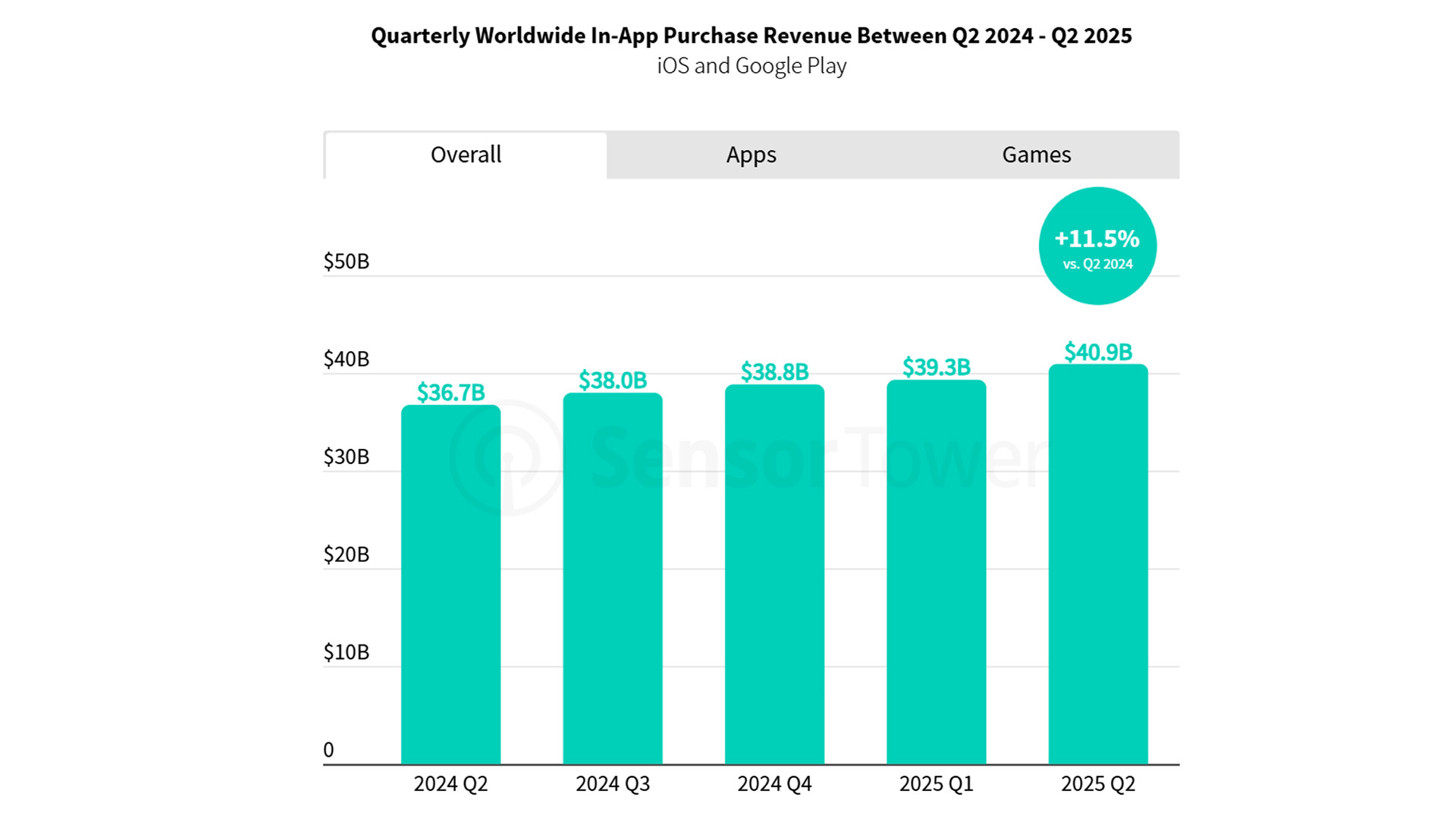Click the $39.3B data label

pos(936,368)
